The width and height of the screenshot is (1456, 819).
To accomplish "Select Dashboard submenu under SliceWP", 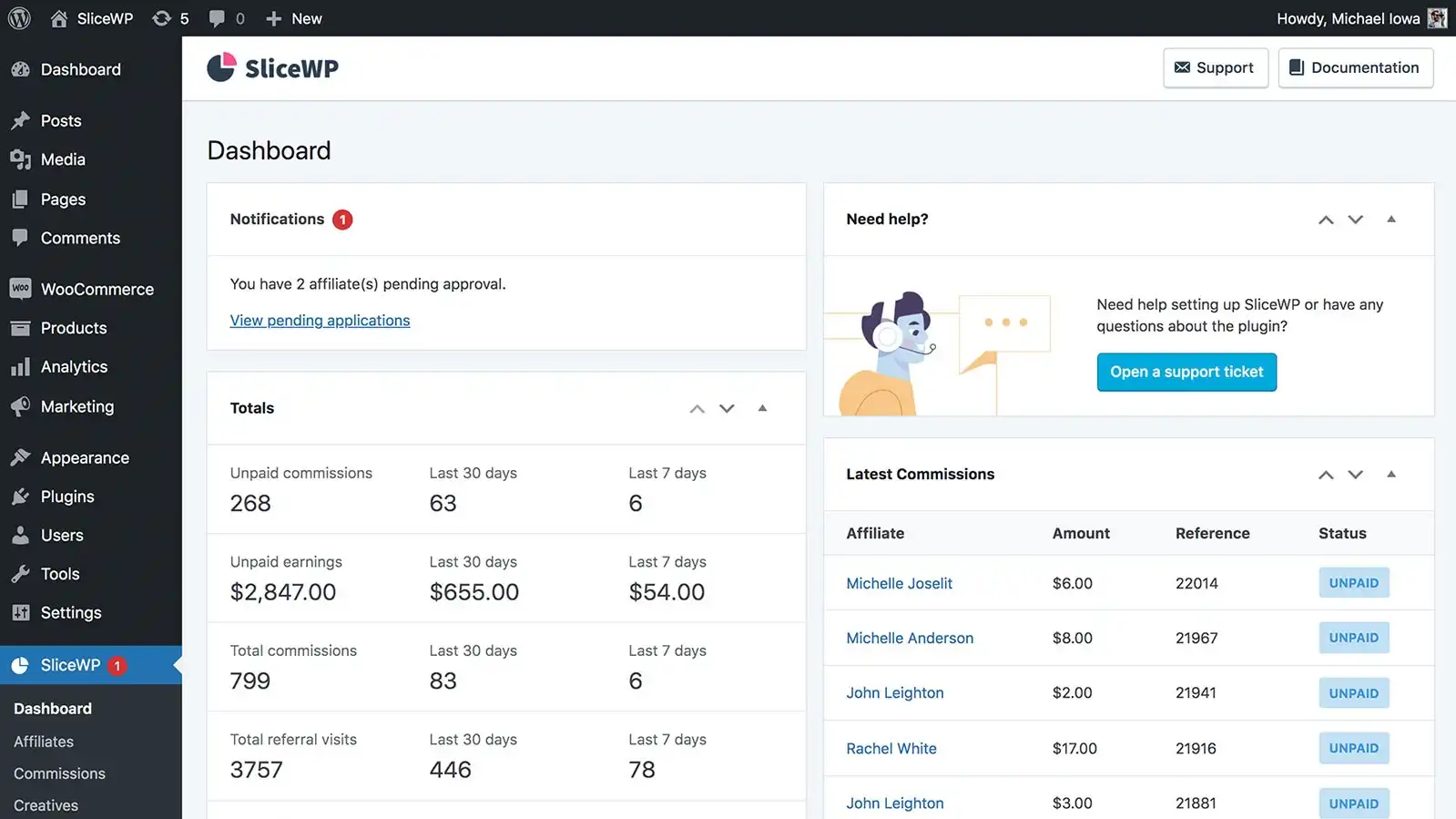I will point(53,709).
